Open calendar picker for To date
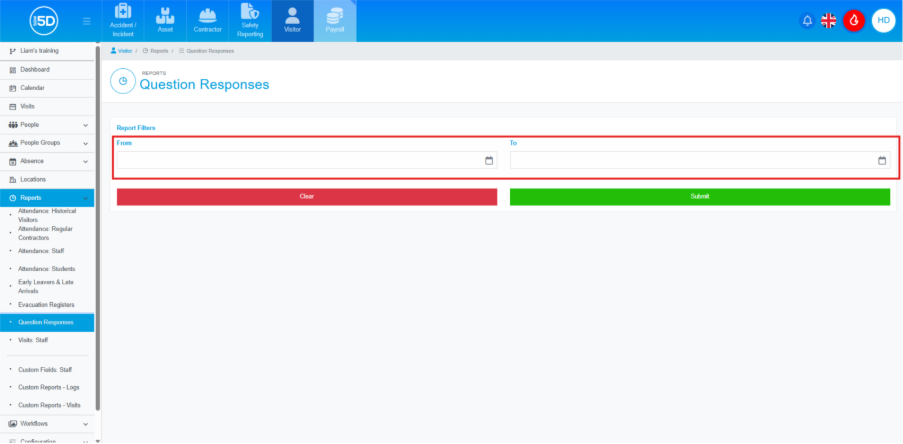Viewport: 903px width, 444px height. pyautogui.click(x=882, y=161)
